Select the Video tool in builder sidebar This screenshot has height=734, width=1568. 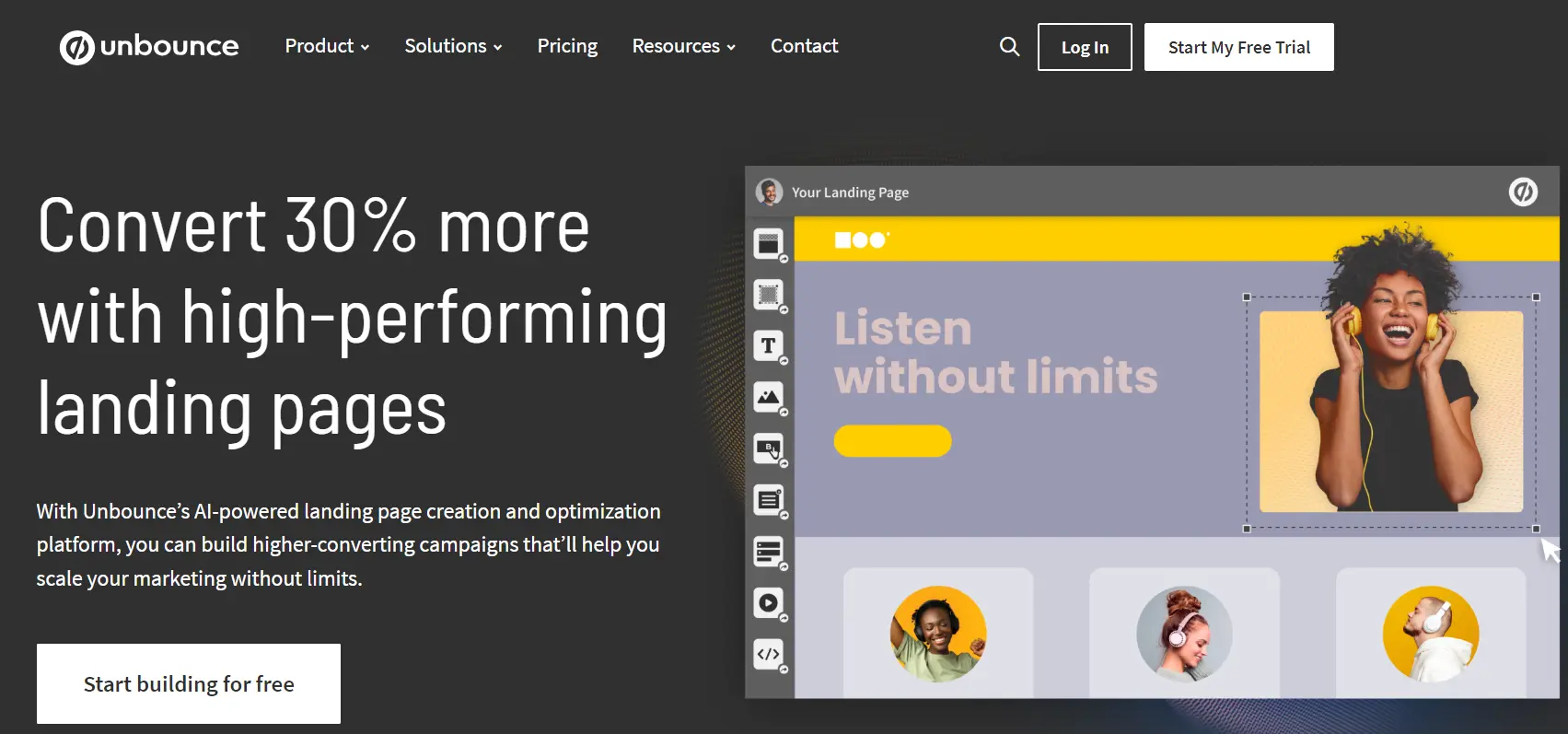point(769,603)
